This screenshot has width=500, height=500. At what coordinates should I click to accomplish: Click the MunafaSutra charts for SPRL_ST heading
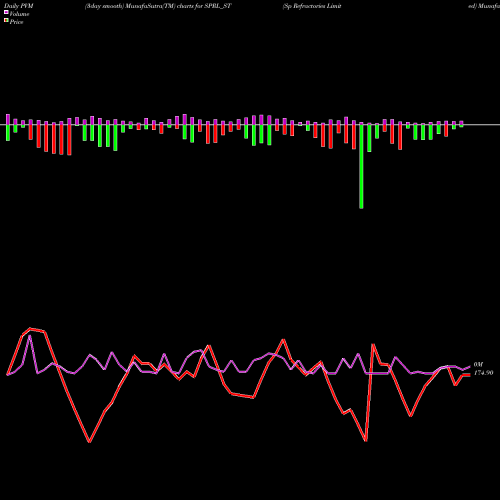pos(158,6)
